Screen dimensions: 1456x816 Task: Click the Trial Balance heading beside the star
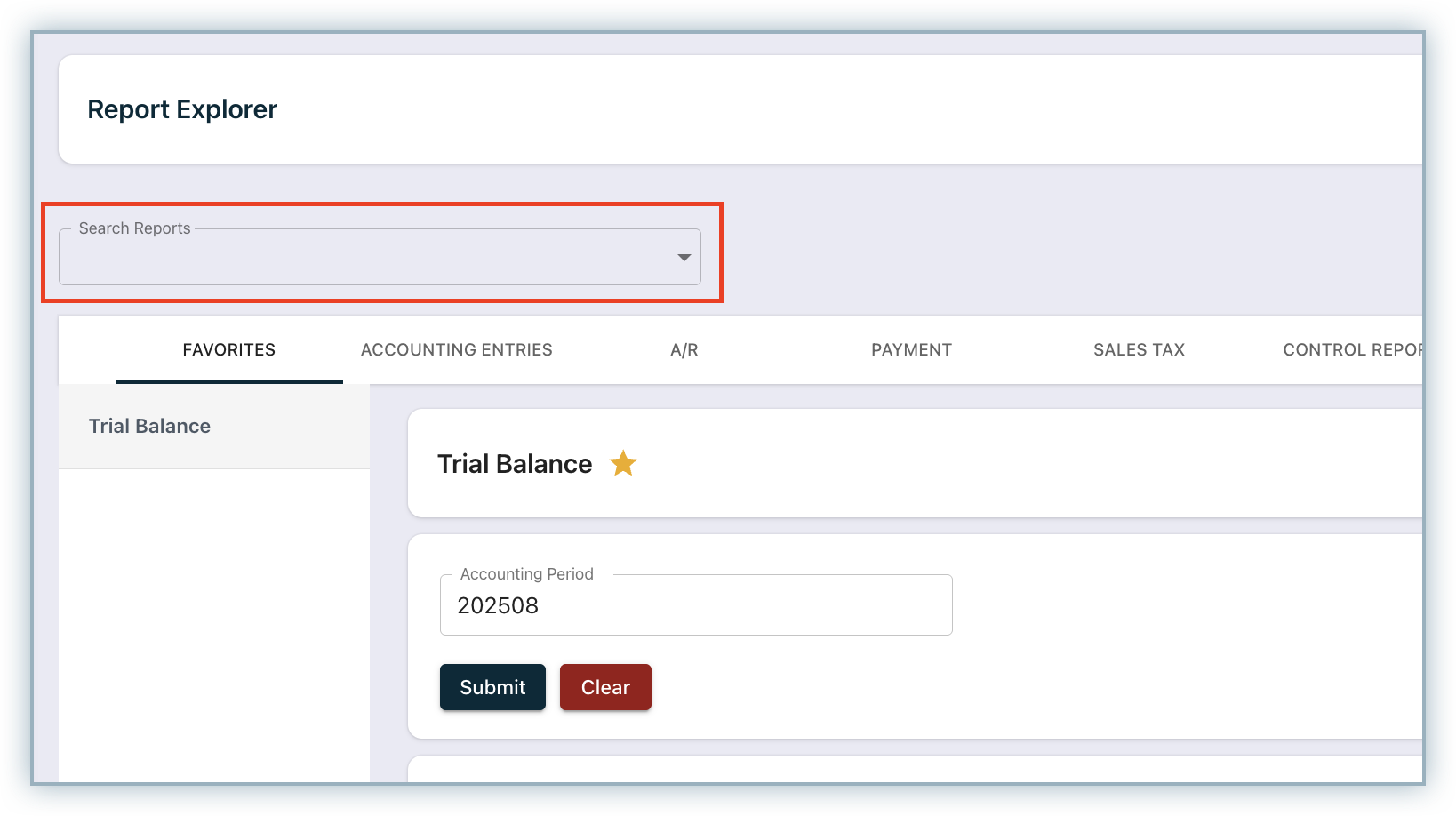[x=515, y=464]
